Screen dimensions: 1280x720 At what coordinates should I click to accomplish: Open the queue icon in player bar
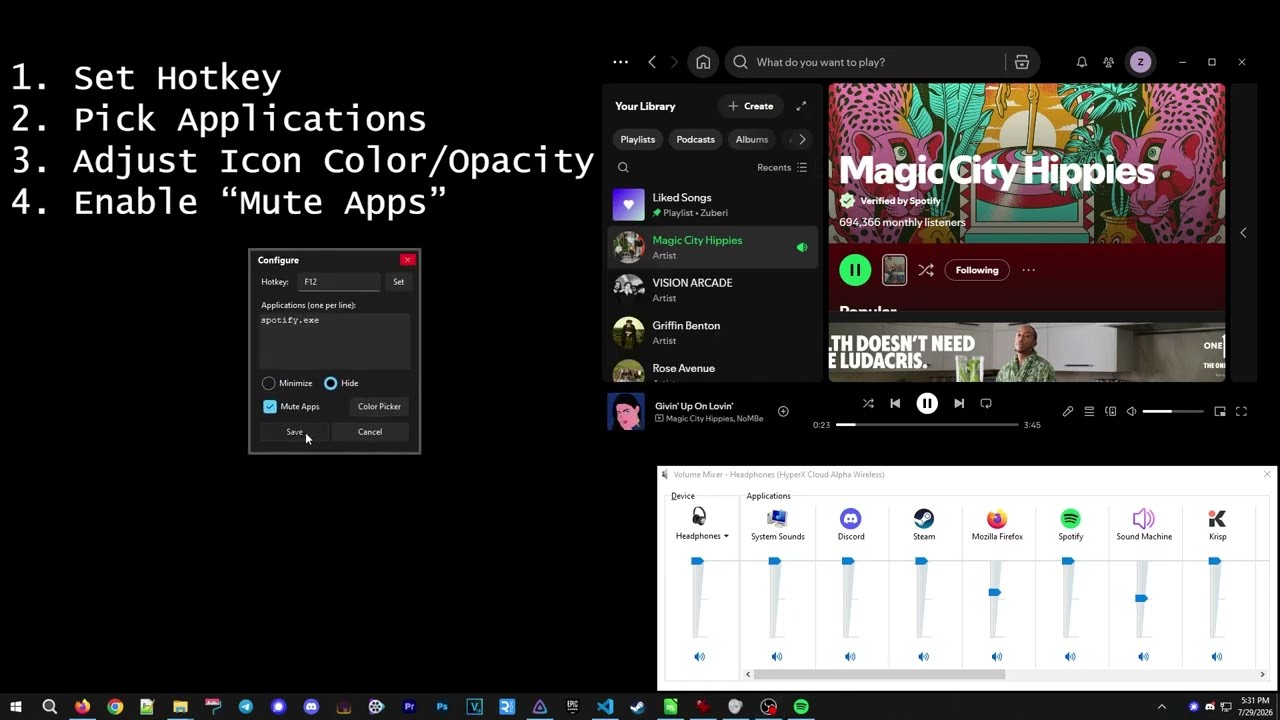(1089, 411)
